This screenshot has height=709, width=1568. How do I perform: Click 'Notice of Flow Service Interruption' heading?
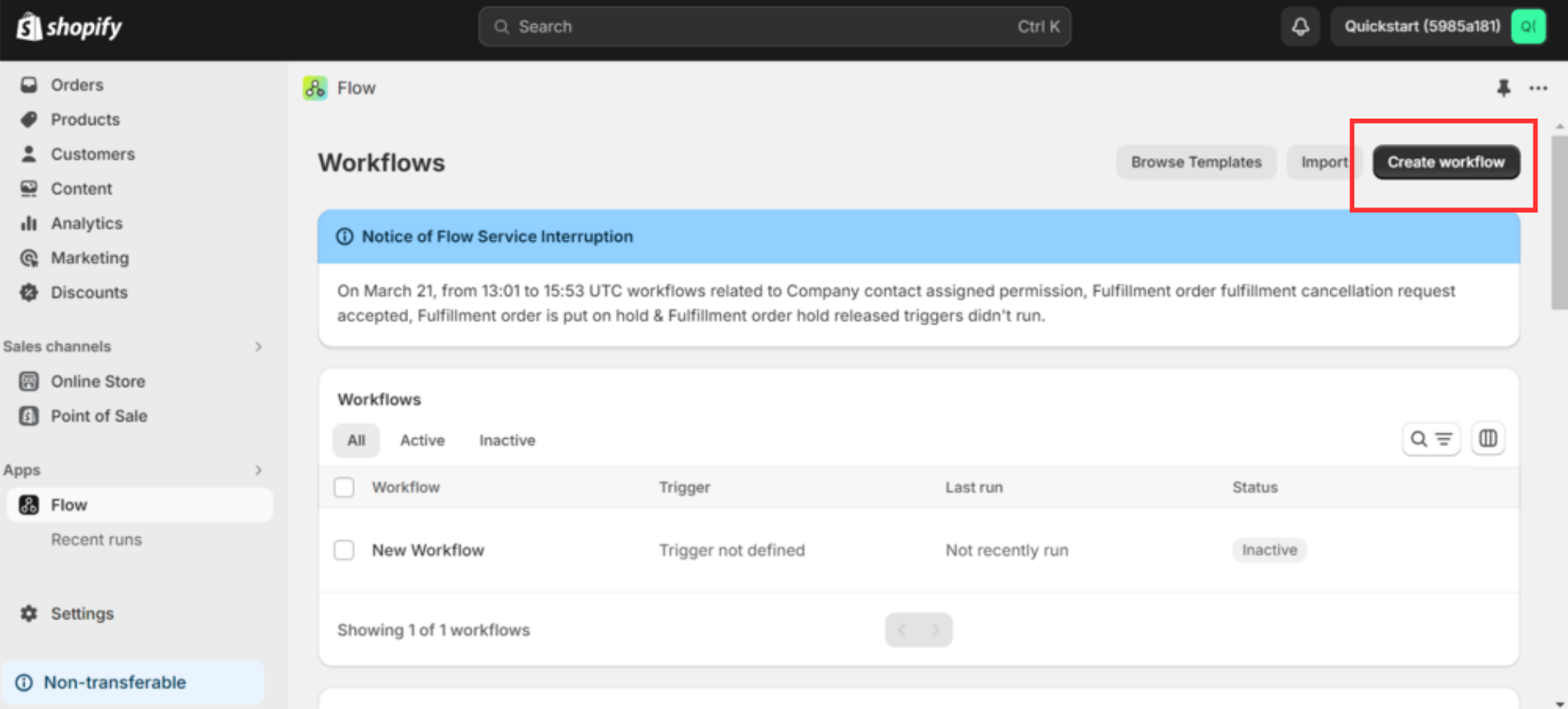(x=497, y=236)
